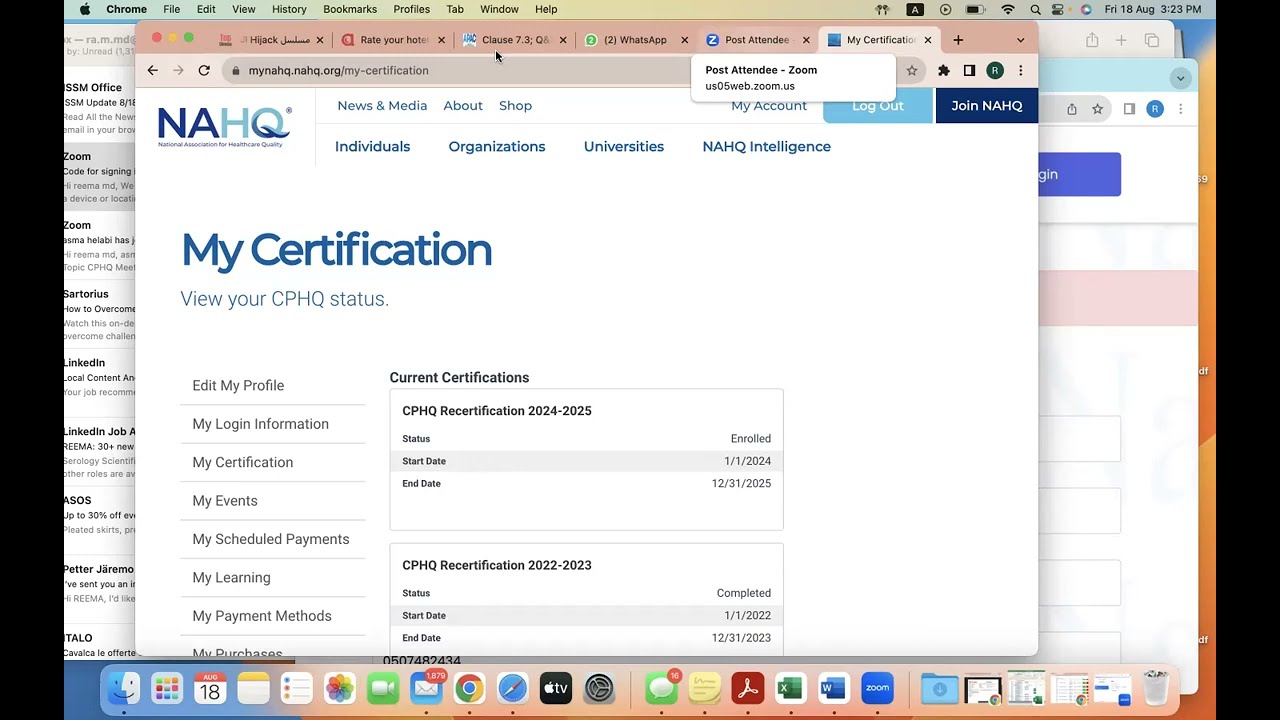Open Safari from the dock
Viewport: 1280px width, 720px height.
(512, 688)
